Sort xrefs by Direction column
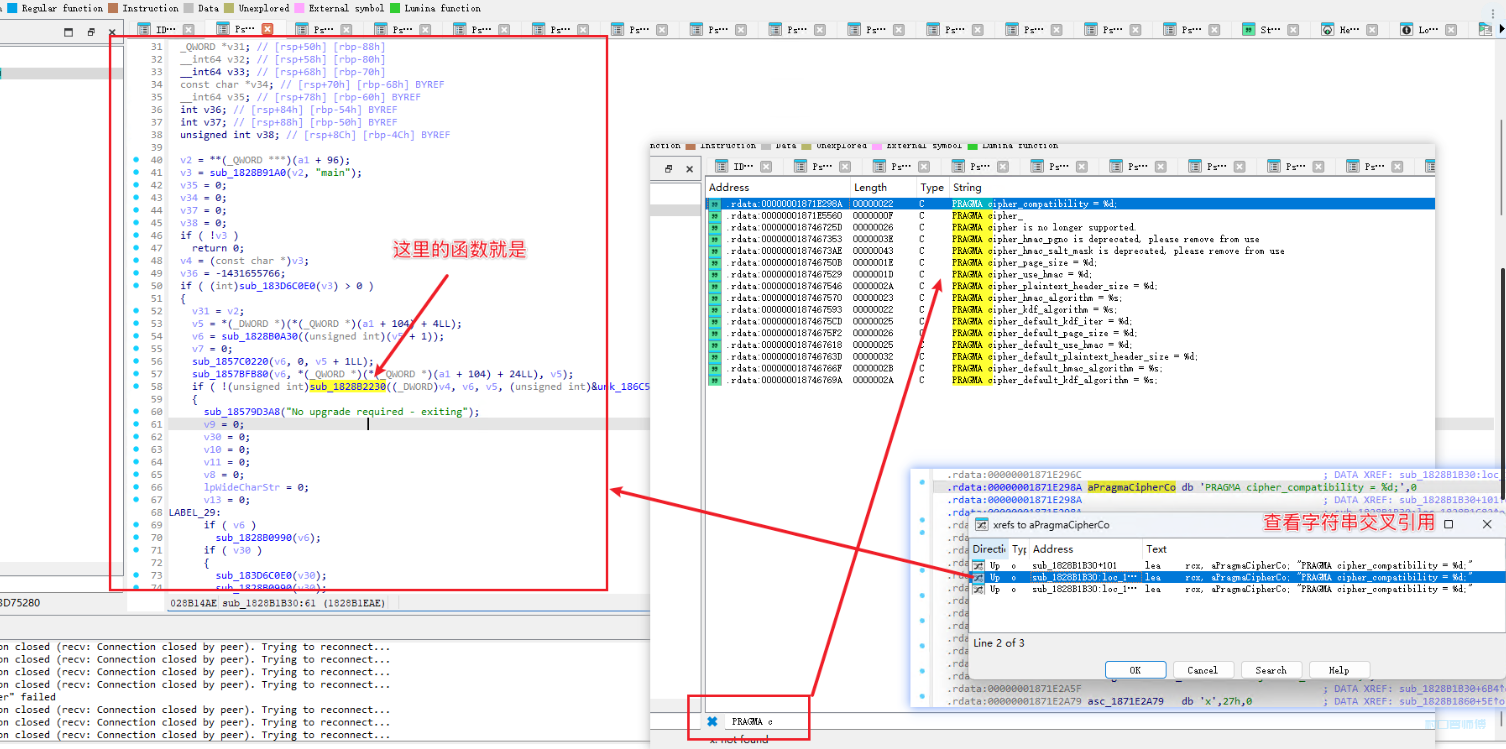 tap(989, 549)
